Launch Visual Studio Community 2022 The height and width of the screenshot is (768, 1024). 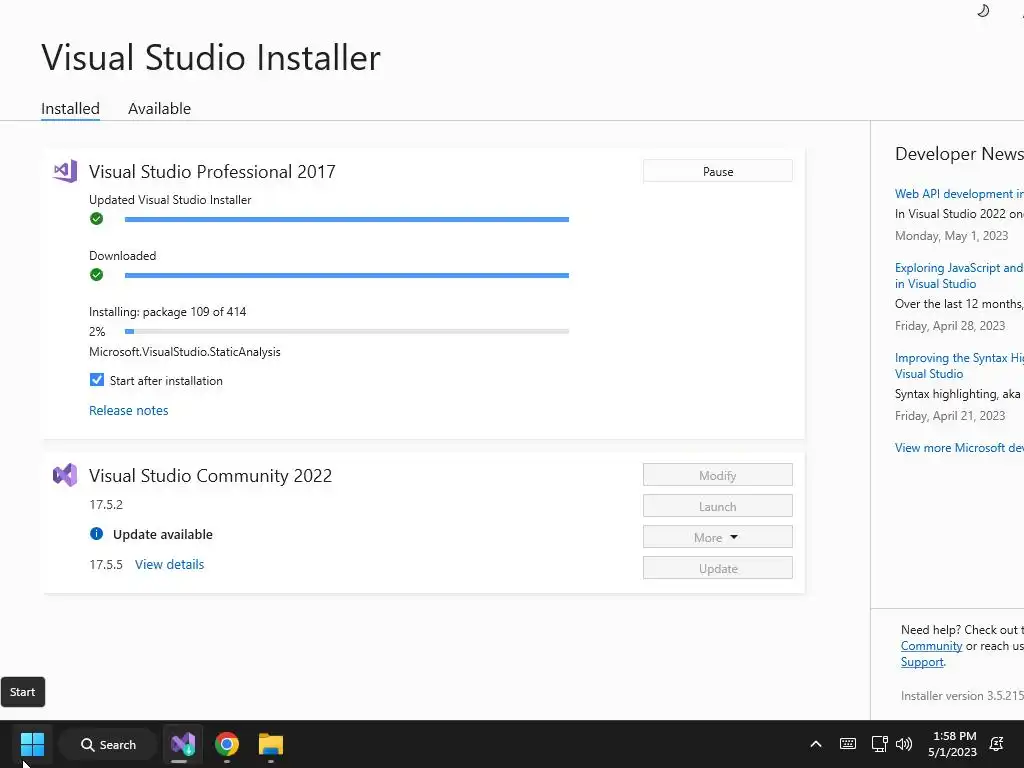[x=718, y=506]
